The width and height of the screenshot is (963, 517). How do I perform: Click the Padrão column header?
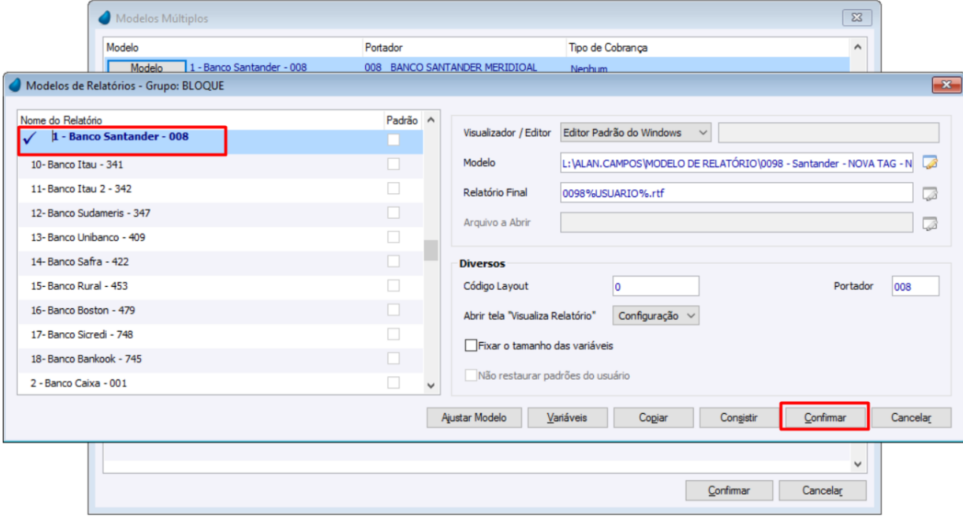(402, 120)
